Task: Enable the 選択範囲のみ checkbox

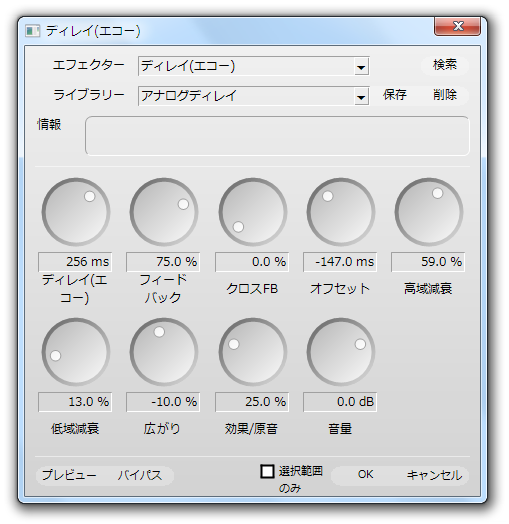Action: pos(267,471)
